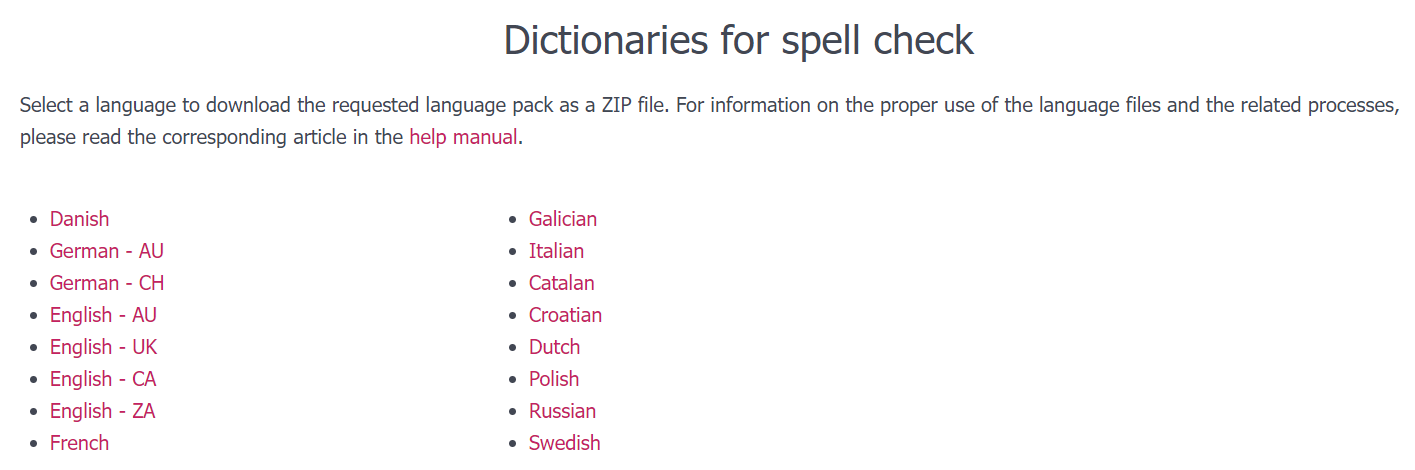Get the English - UK language pack
The width and height of the screenshot is (1415, 470).
(103, 347)
